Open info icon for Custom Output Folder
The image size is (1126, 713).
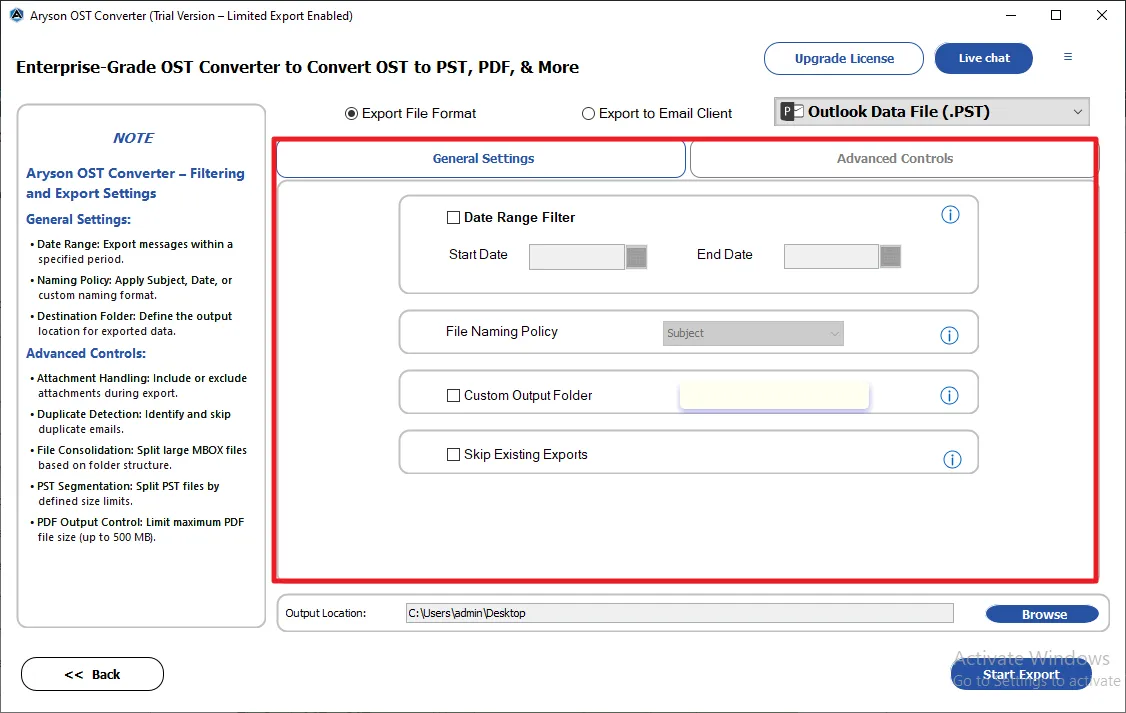coord(949,396)
